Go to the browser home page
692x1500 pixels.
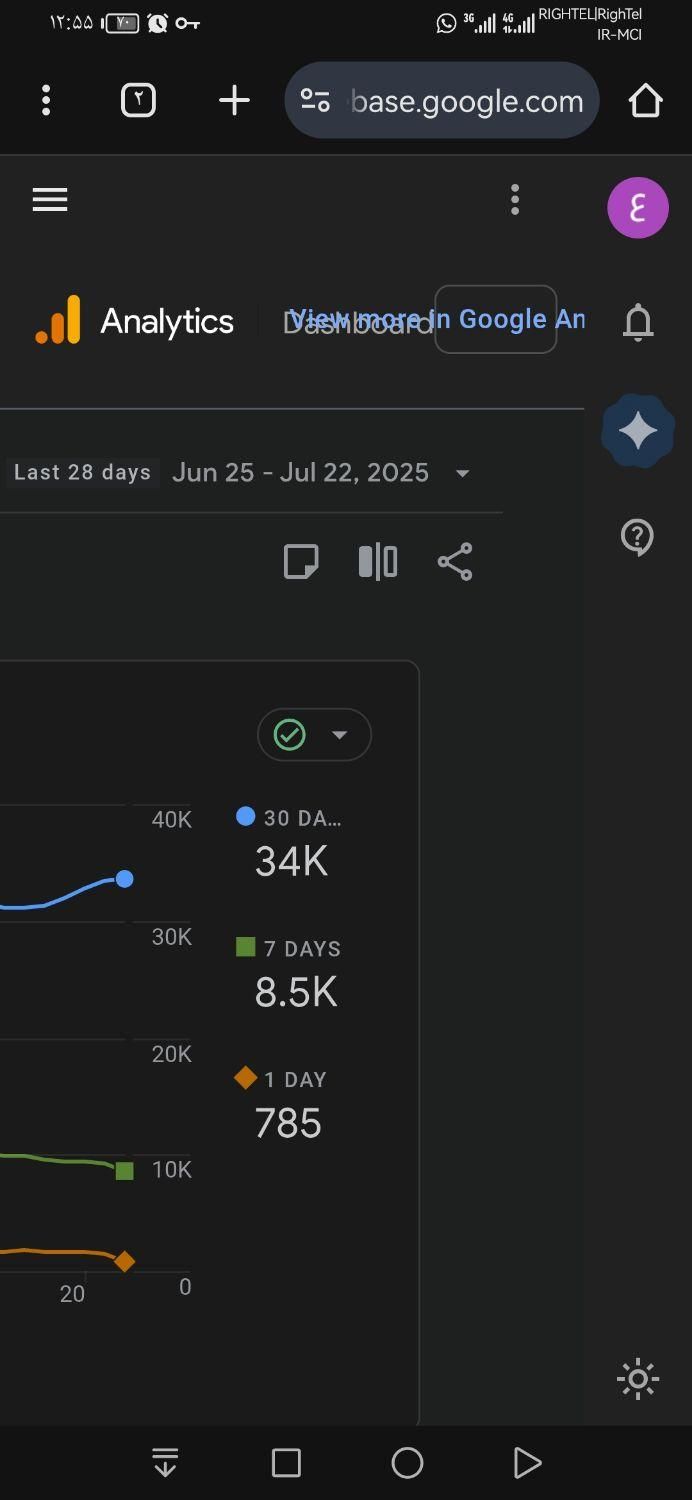click(x=645, y=100)
